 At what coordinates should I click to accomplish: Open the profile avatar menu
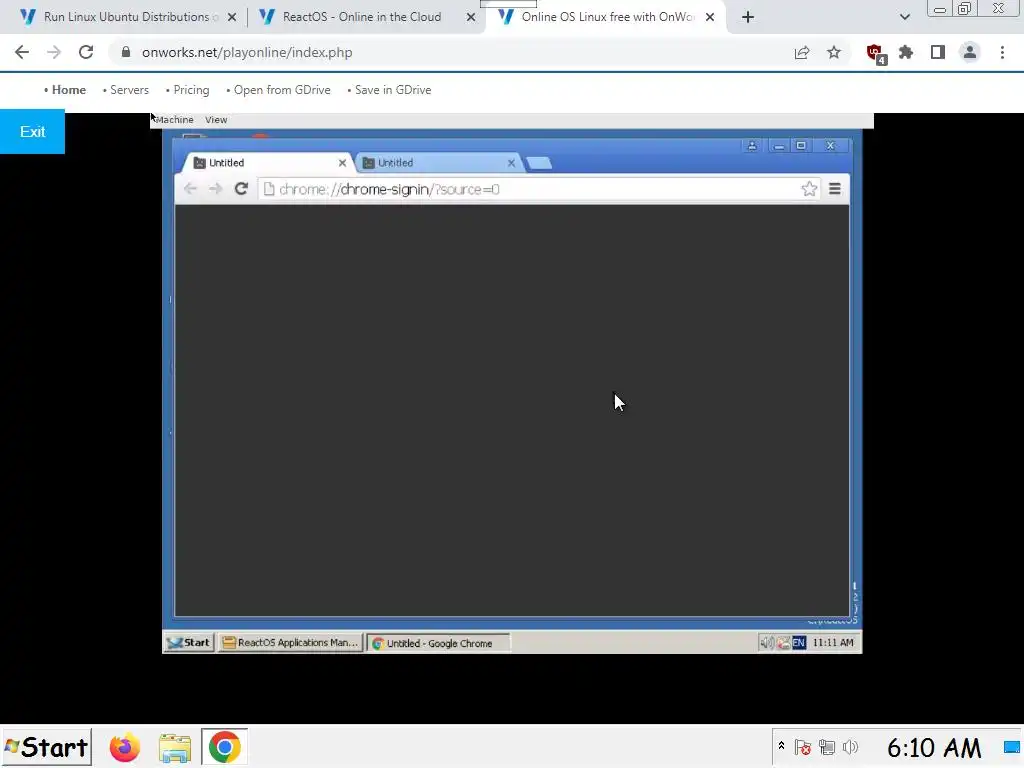pyautogui.click(x=970, y=52)
